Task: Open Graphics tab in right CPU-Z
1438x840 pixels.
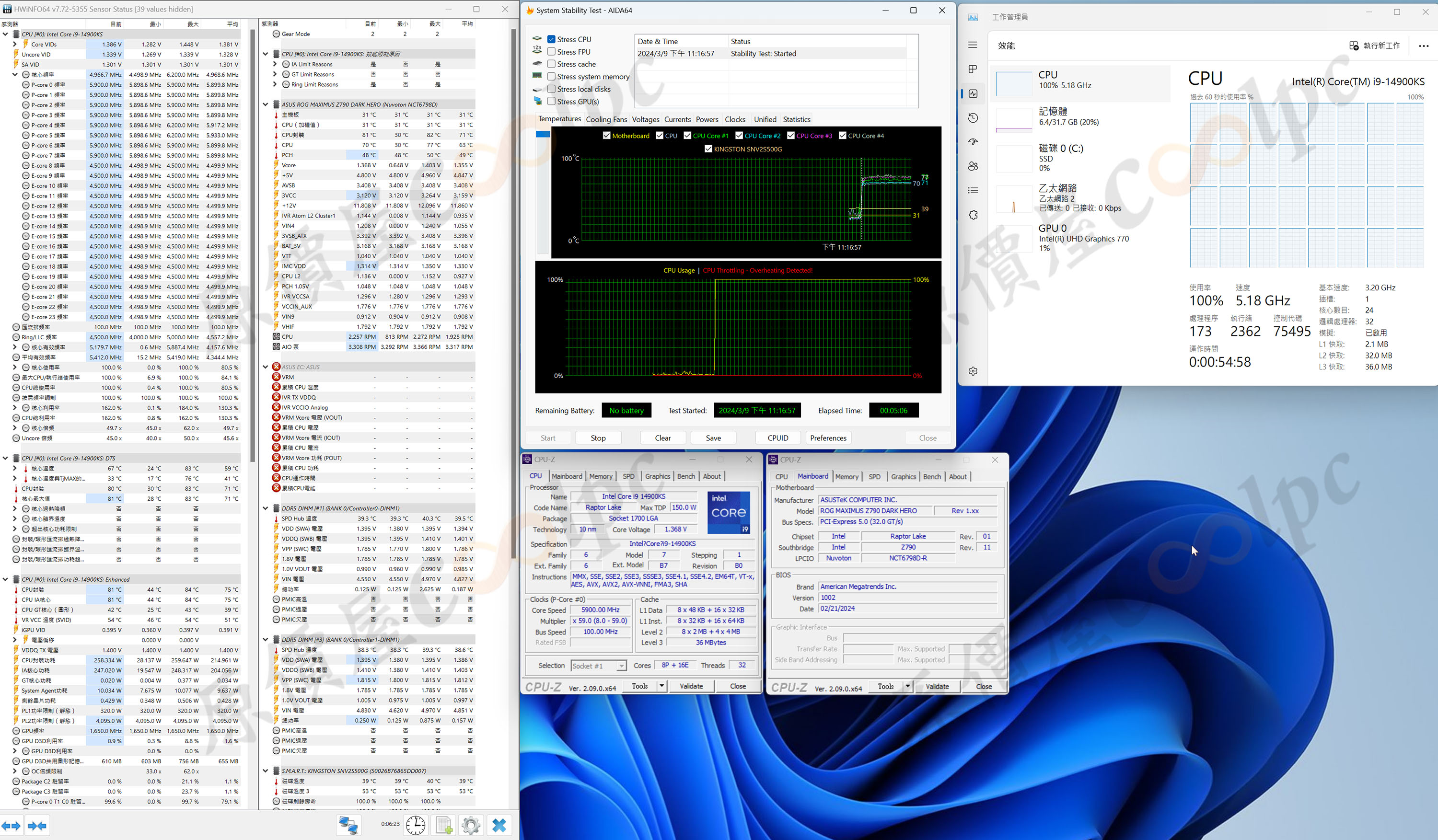Action: (904, 477)
